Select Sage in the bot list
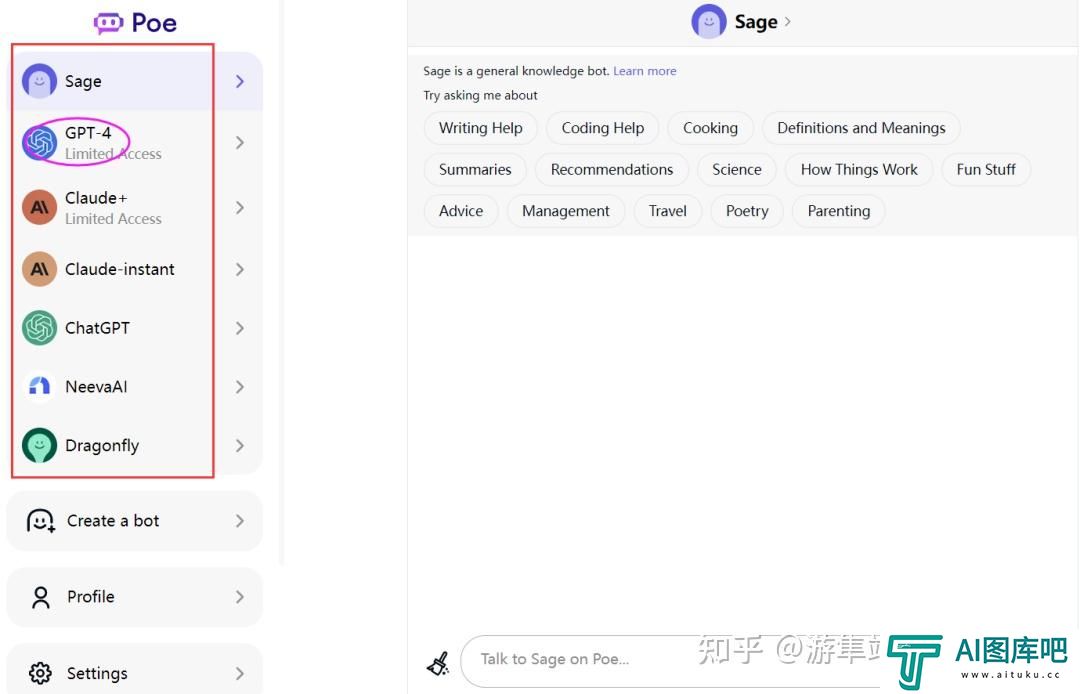1080x694 pixels. click(135, 81)
